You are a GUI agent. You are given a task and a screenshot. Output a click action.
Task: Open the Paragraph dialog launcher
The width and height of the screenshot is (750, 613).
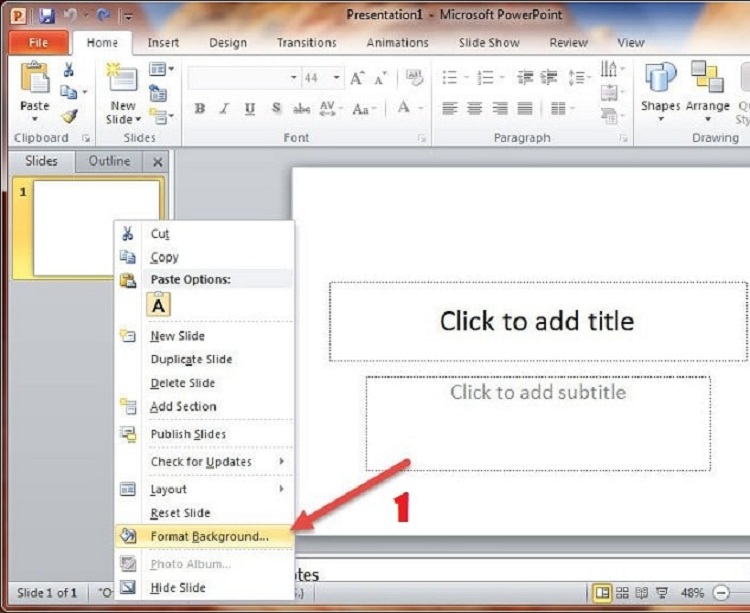point(623,138)
